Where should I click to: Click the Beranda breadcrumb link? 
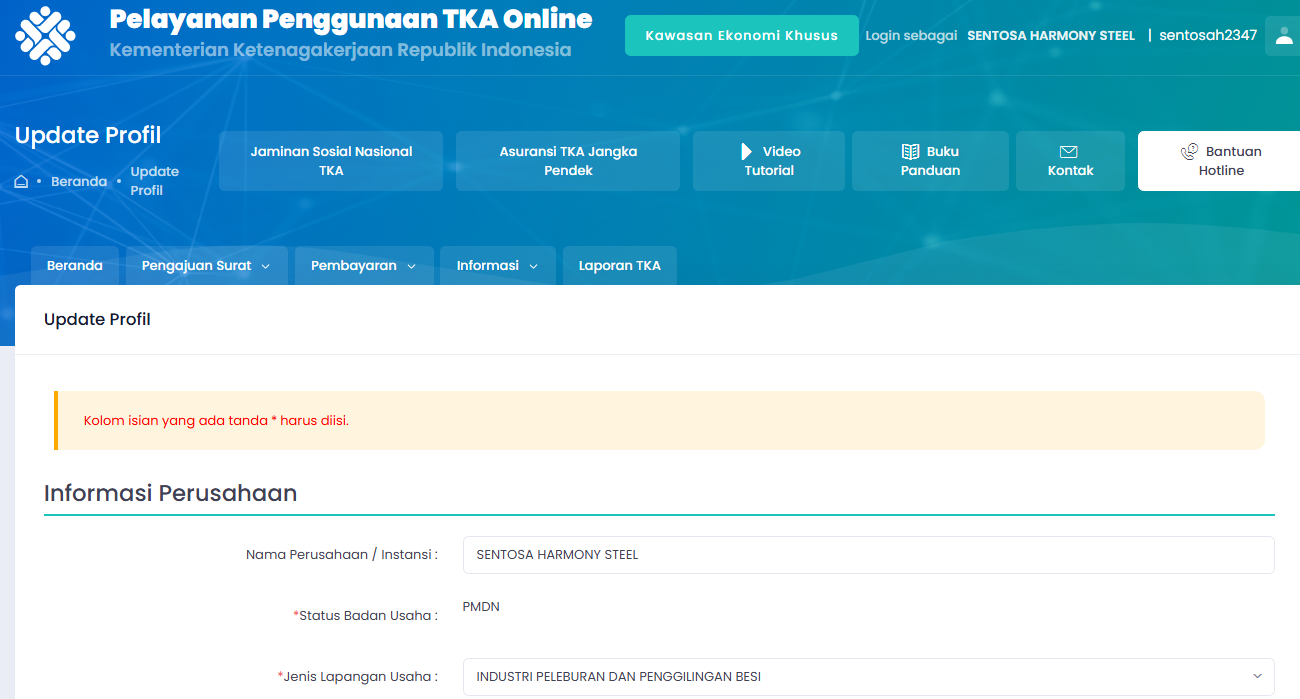coord(79,182)
